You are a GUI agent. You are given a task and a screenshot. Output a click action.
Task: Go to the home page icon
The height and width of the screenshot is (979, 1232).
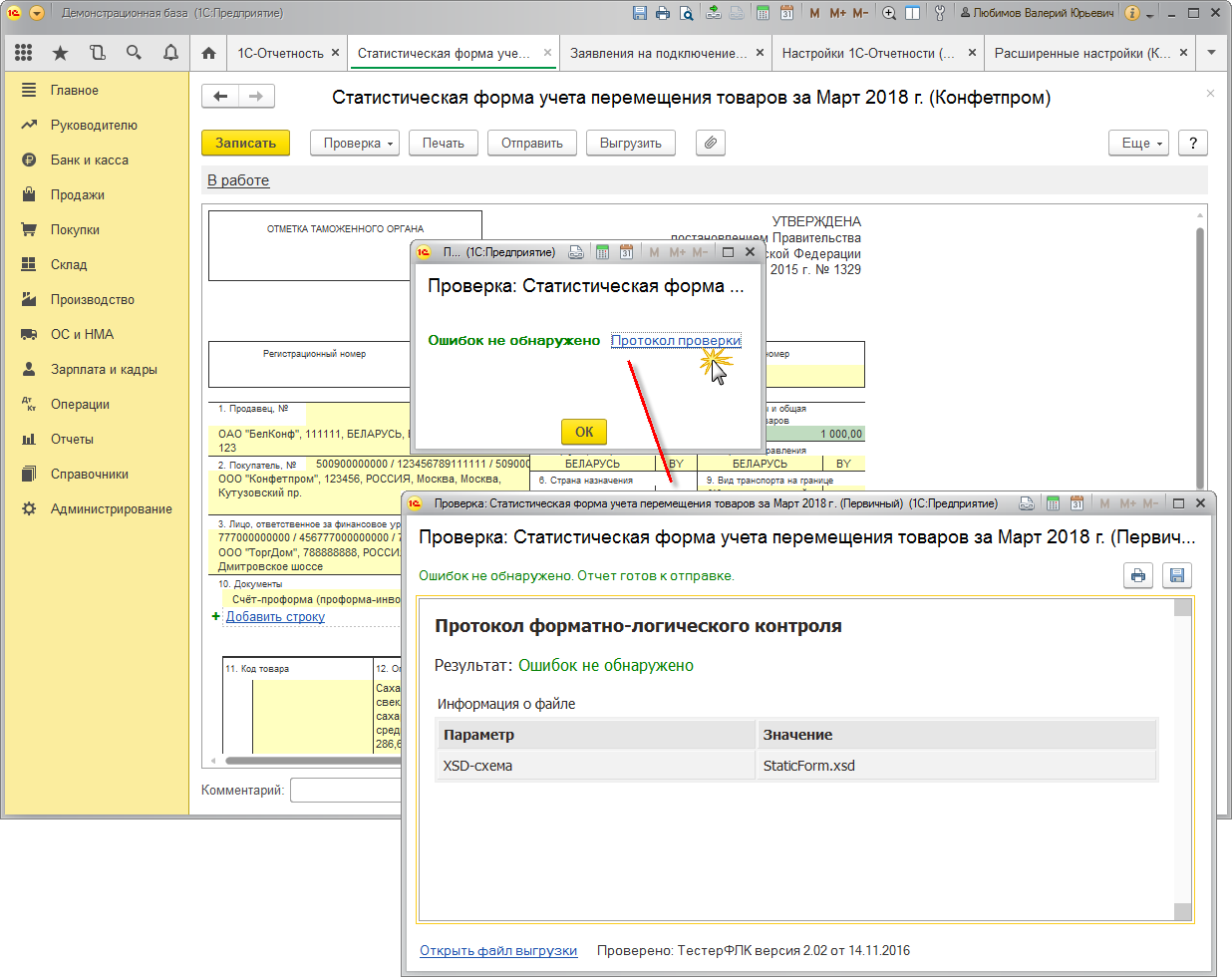point(208,53)
